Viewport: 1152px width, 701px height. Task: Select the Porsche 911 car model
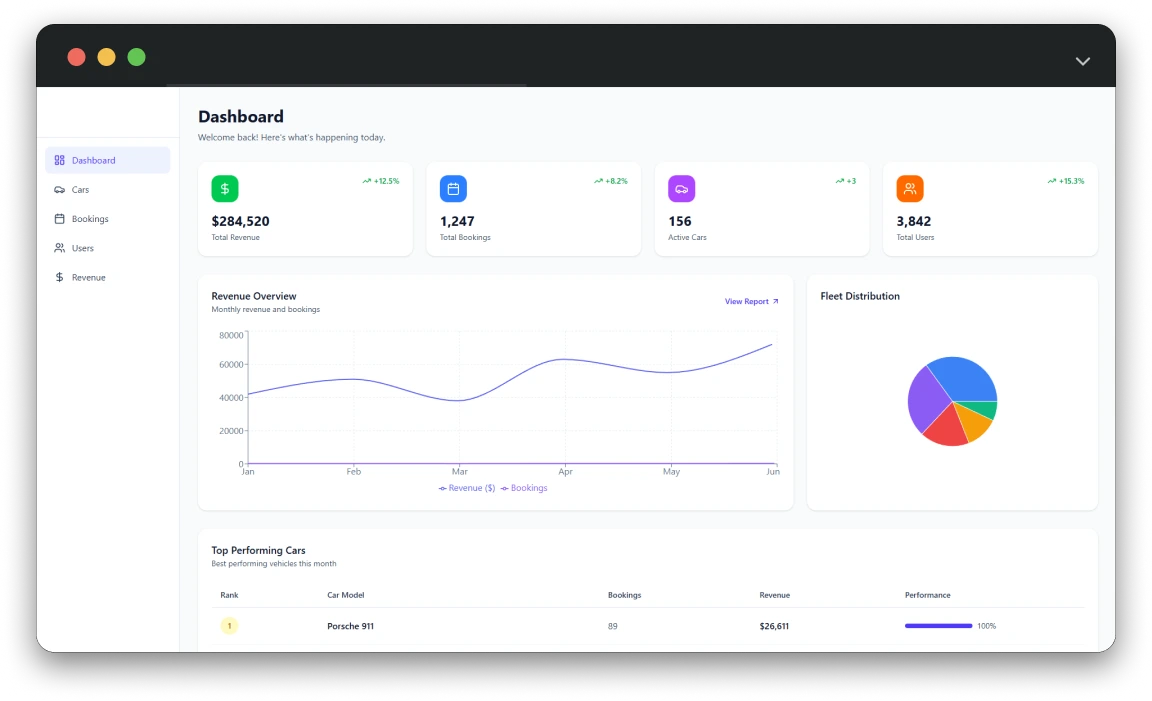(x=350, y=626)
